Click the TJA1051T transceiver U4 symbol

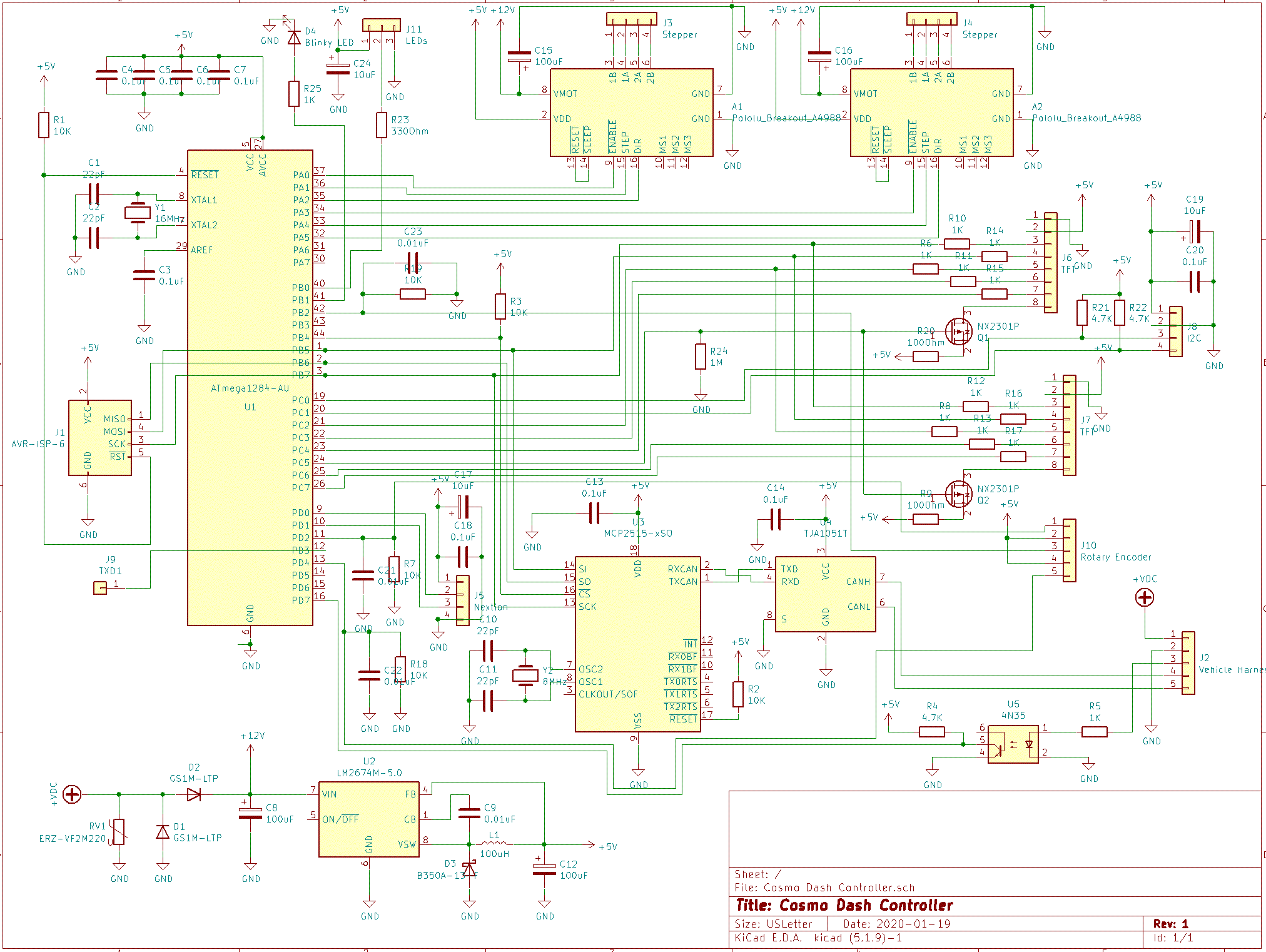pyautogui.click(x=826, y=594)
